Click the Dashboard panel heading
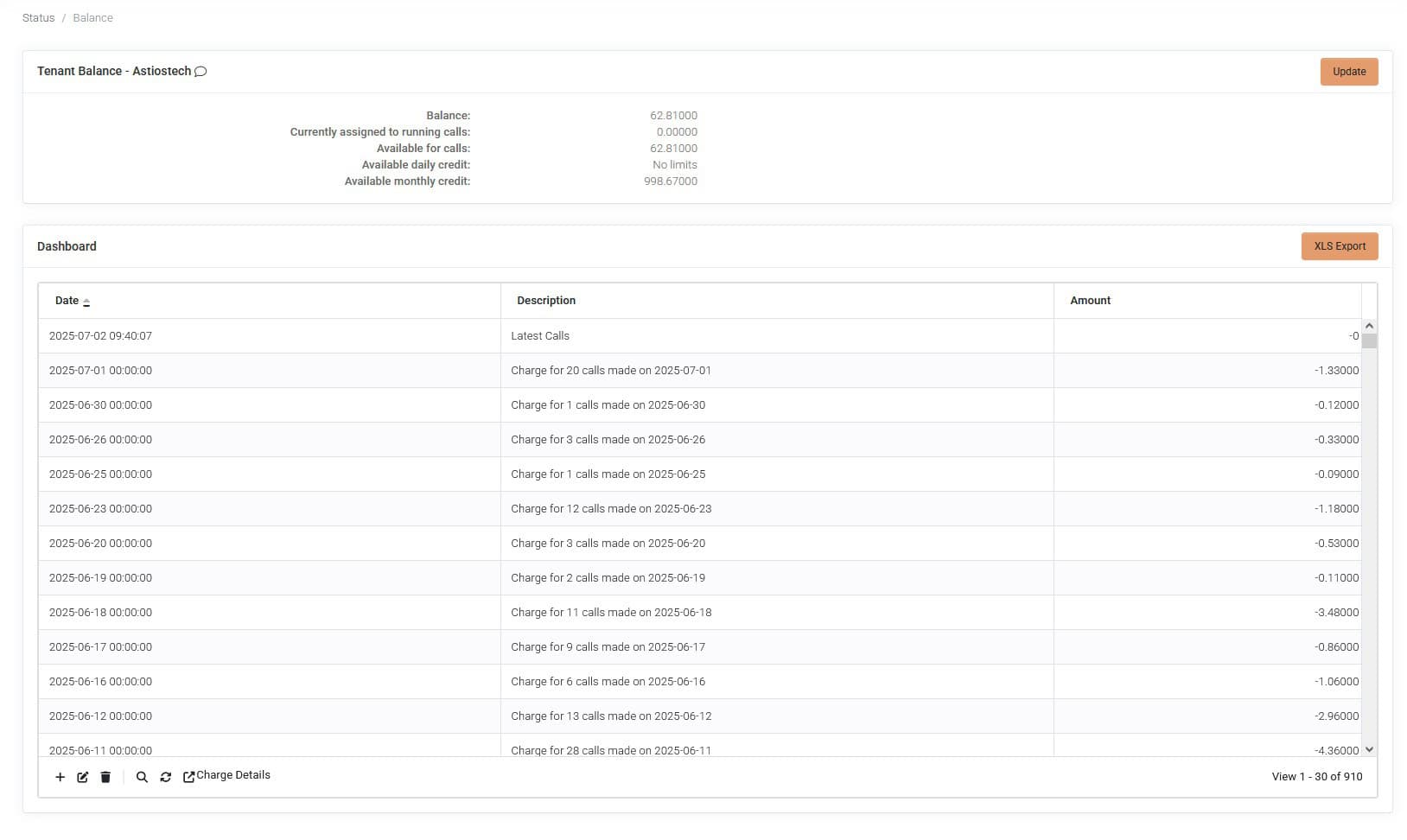This screenshot has width=1407, height=840. [x=67, y=246]
